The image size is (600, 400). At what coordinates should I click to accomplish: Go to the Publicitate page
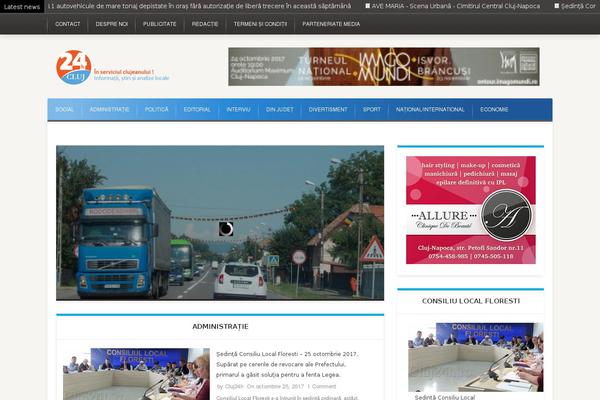point(160,24)
